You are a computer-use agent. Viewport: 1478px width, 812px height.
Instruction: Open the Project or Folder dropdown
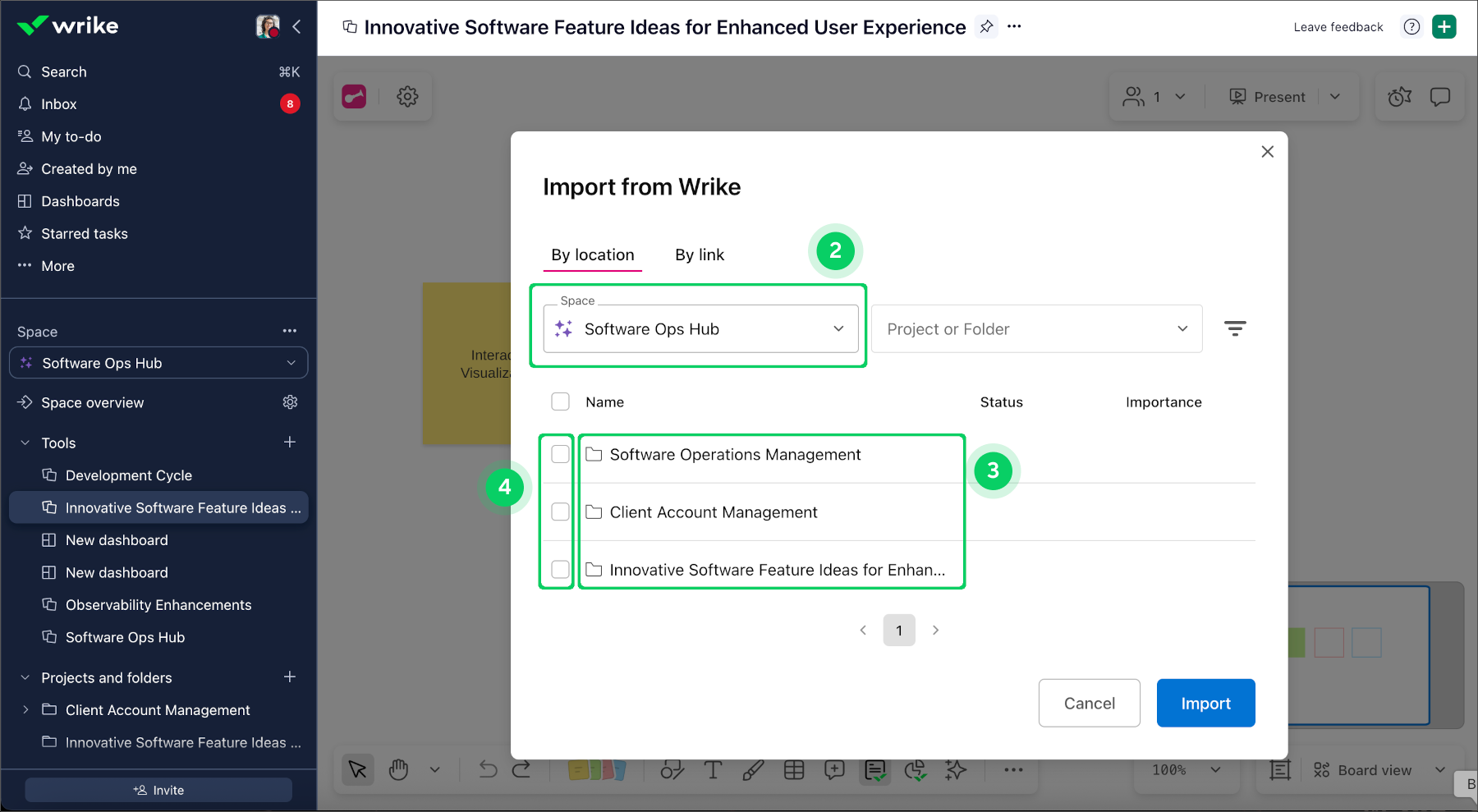point(1037,328)
